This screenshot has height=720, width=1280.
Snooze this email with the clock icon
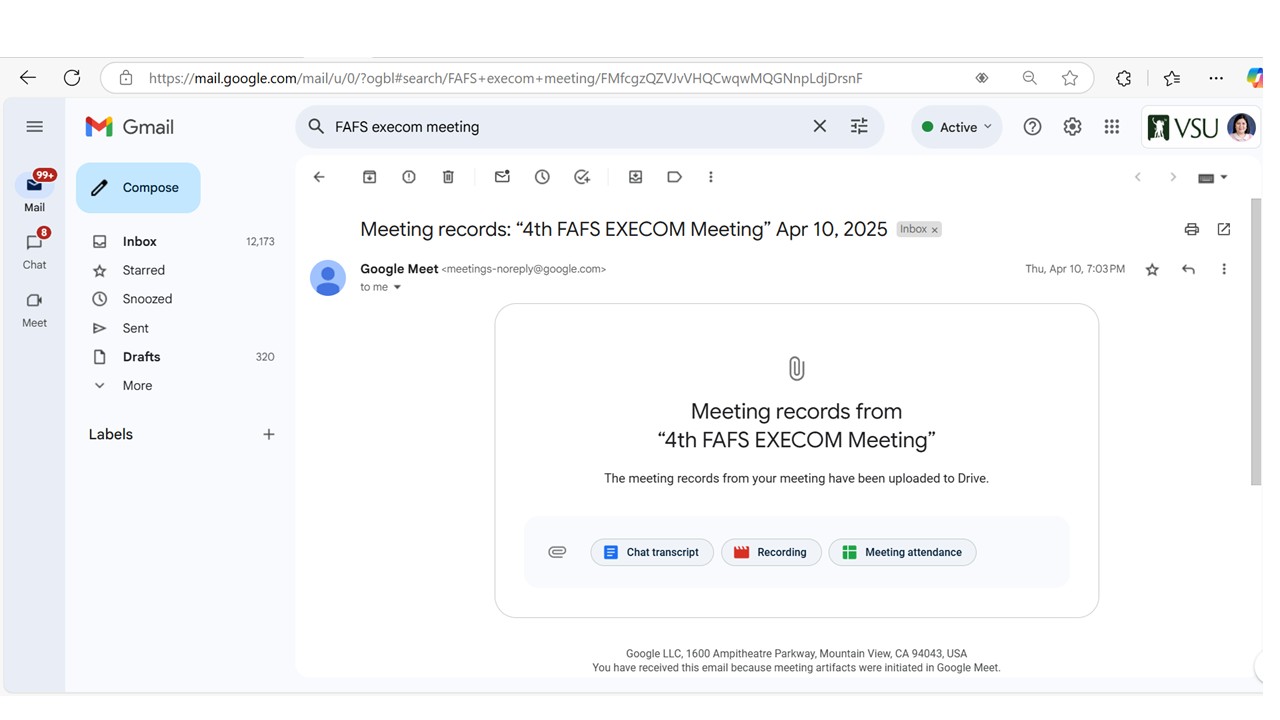point(542,177)
